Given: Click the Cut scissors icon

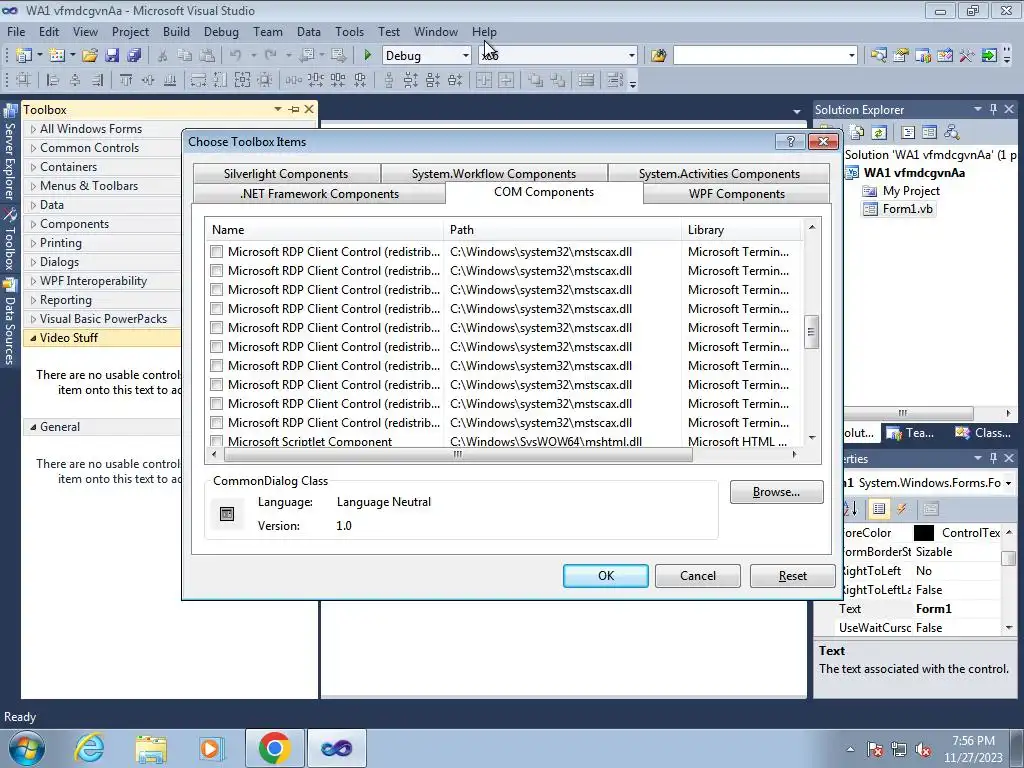Looking at the screenshot, I should click(163, 56).
